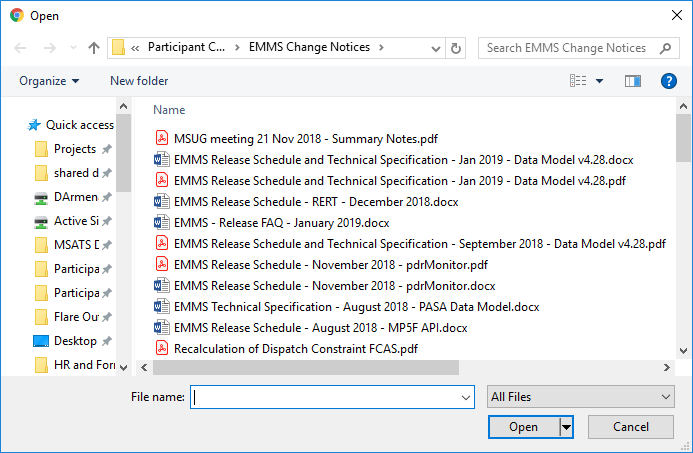Click New folder in the toolbar
This screenshot has height=453, width=693.
point(139,81)
